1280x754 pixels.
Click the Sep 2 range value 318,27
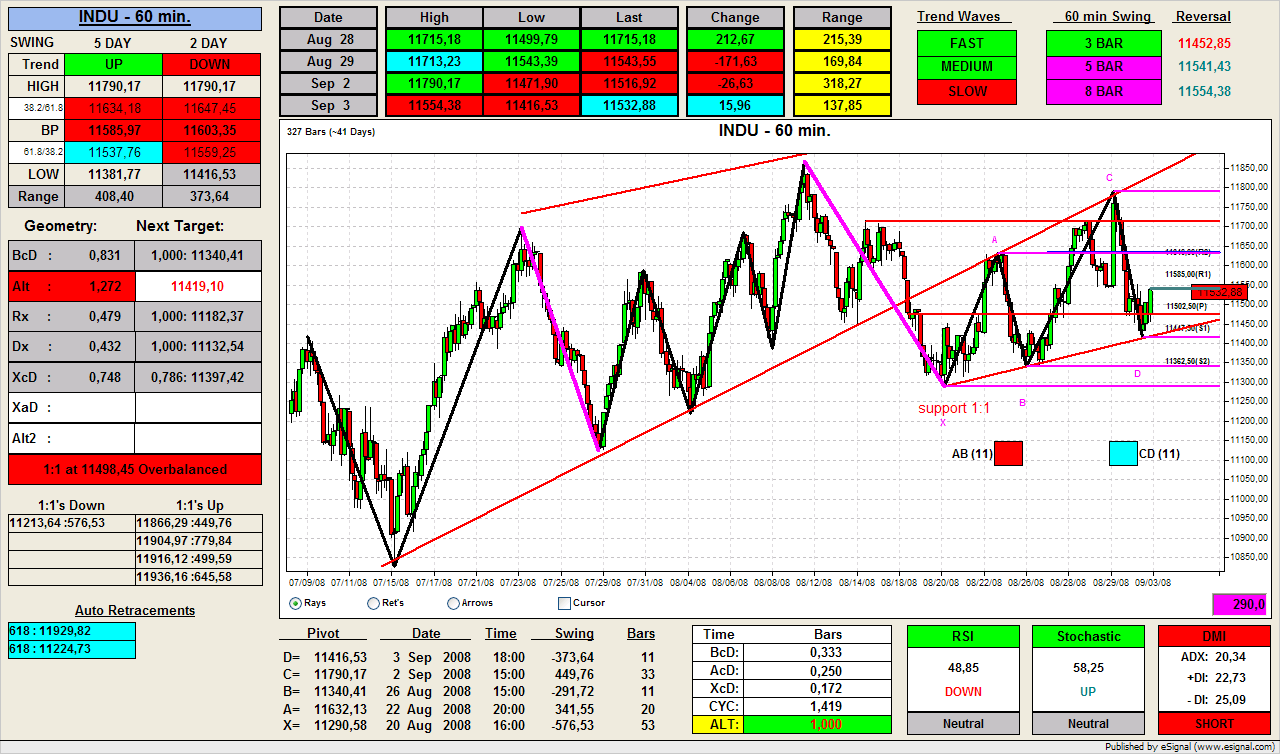click(x=842, y=84)
